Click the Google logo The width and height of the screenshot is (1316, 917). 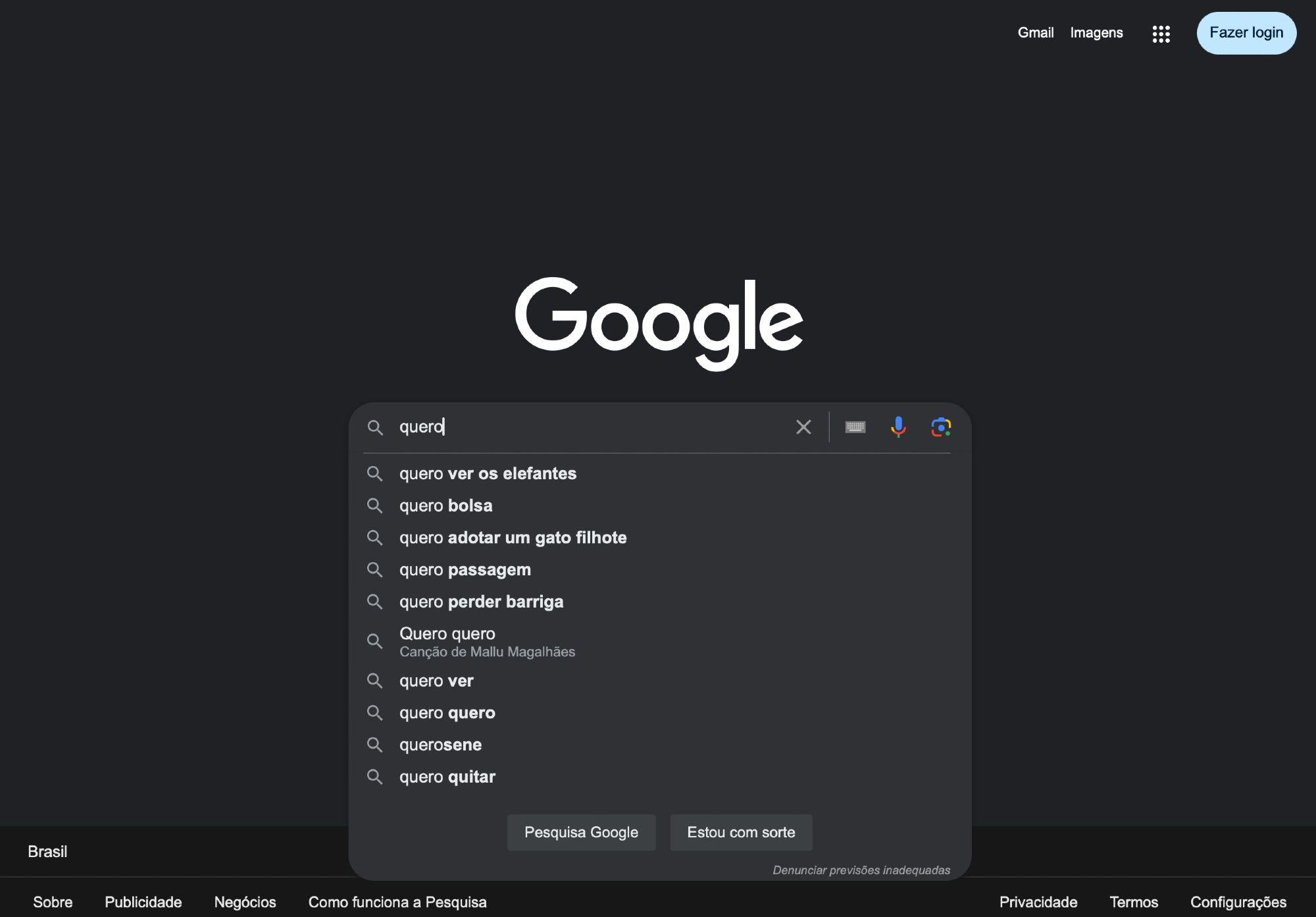[659, 323]
